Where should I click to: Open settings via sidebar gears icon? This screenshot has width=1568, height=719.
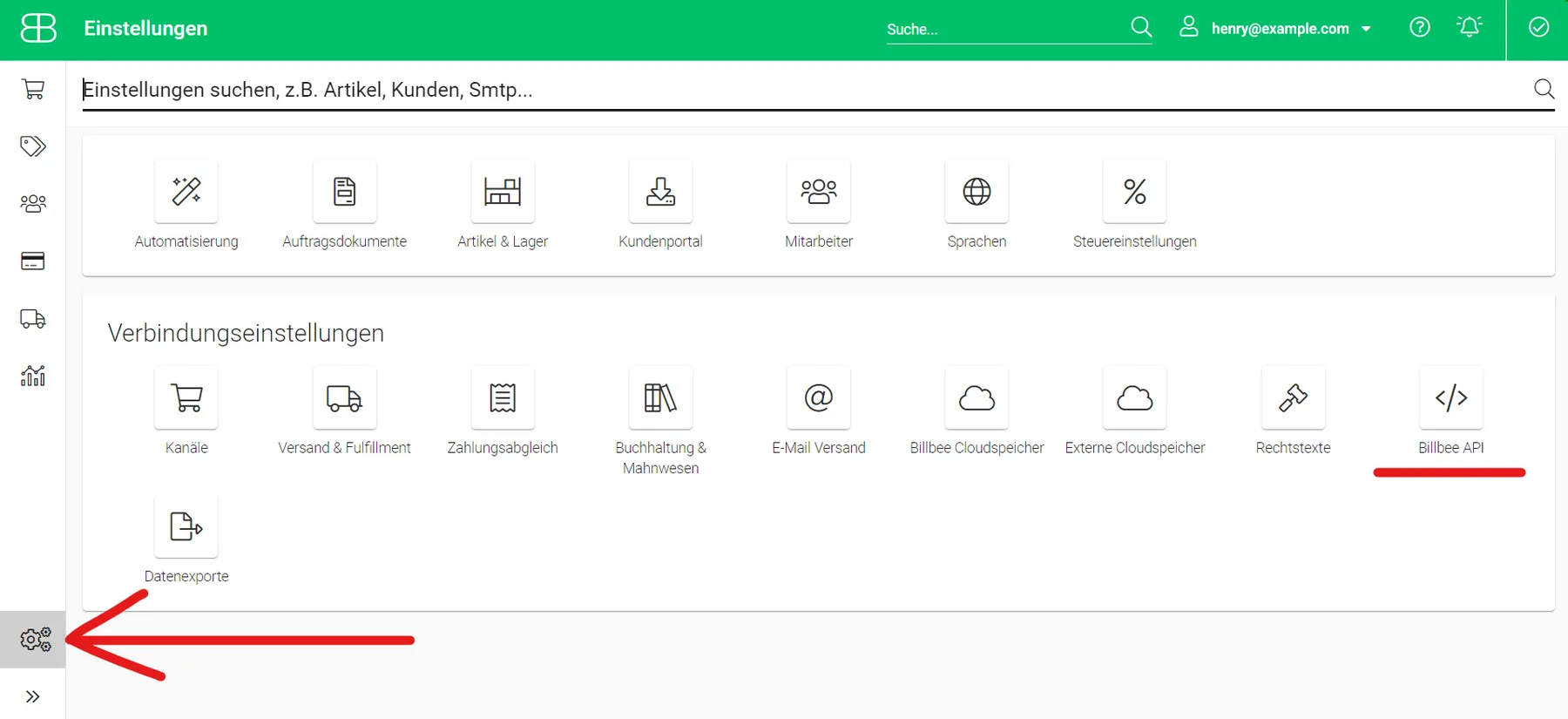click(x=35, y=640)
